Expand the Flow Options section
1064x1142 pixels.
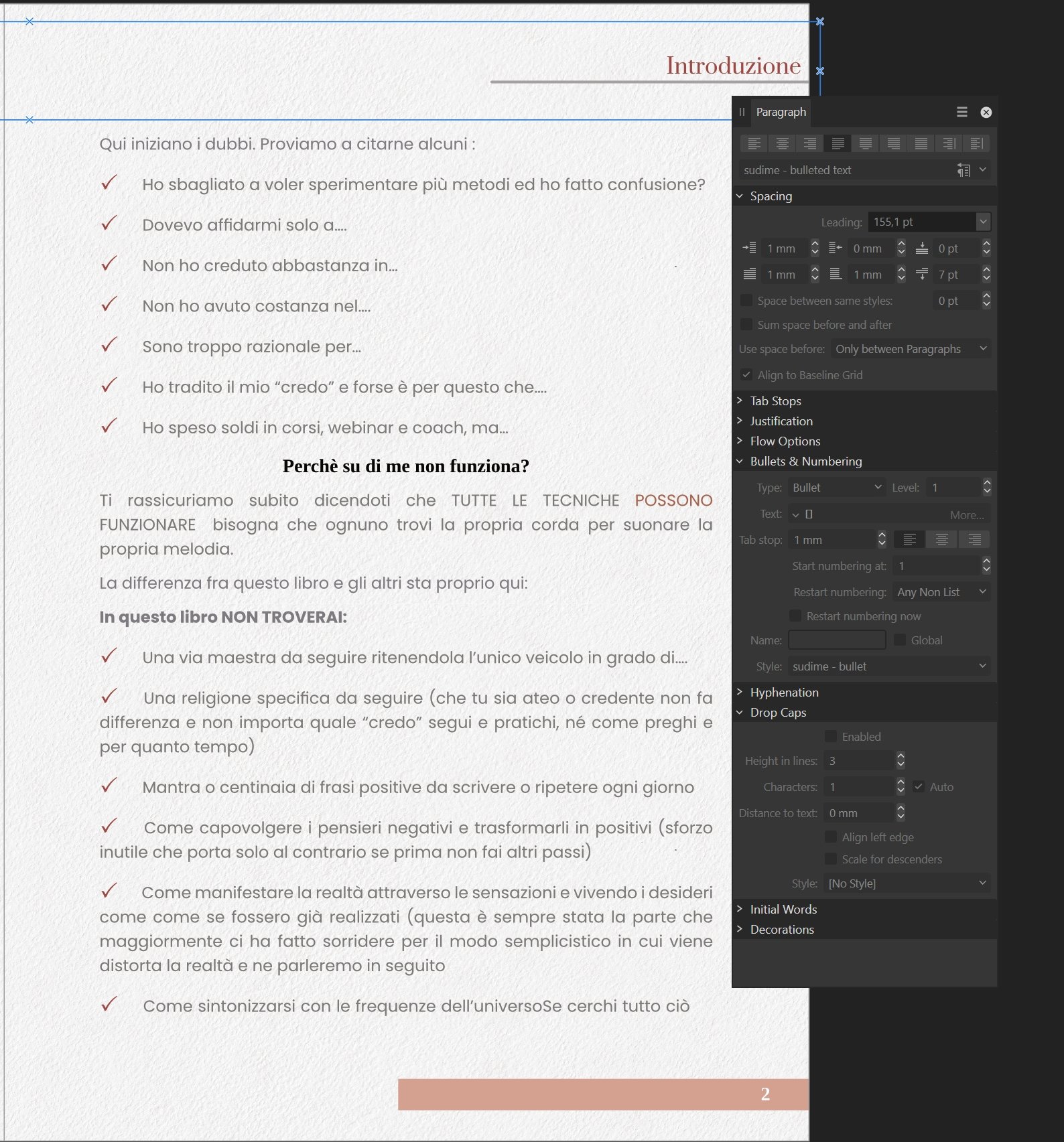[x=740, y=441]
